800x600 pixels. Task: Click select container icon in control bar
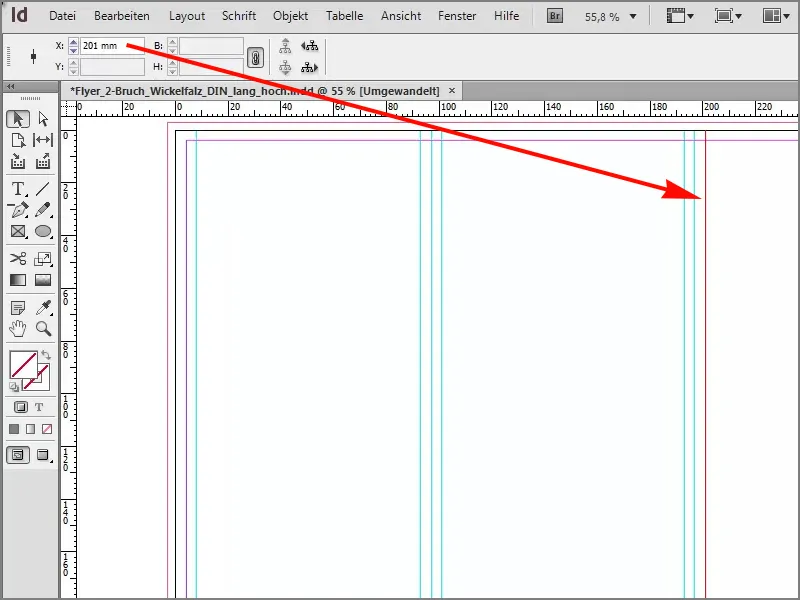click(x=285, y=46)
